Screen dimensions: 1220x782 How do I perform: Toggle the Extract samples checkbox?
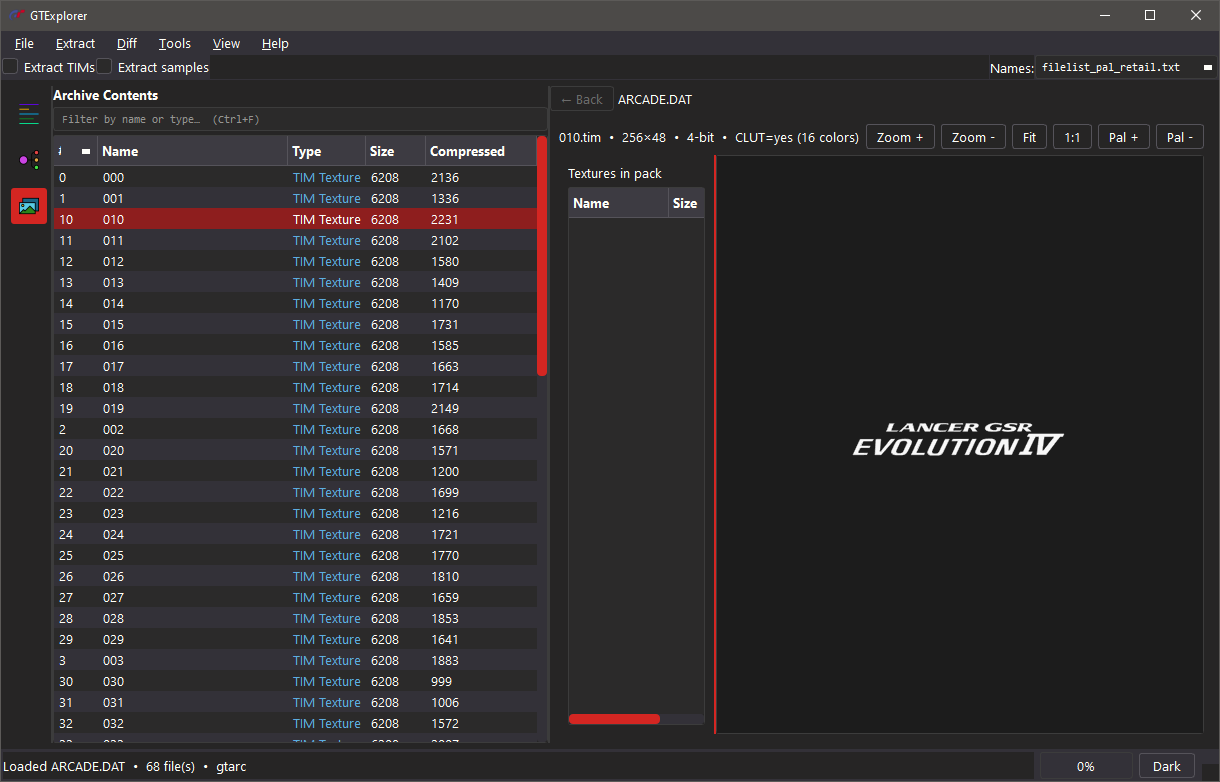[104, 67]
